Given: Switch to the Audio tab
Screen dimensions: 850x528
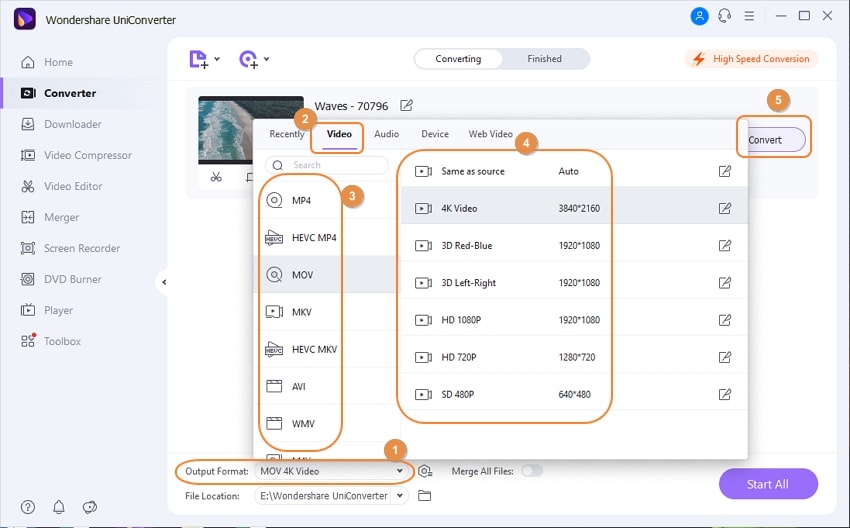Looking at the screenshot, I should [x=387, y=134].
